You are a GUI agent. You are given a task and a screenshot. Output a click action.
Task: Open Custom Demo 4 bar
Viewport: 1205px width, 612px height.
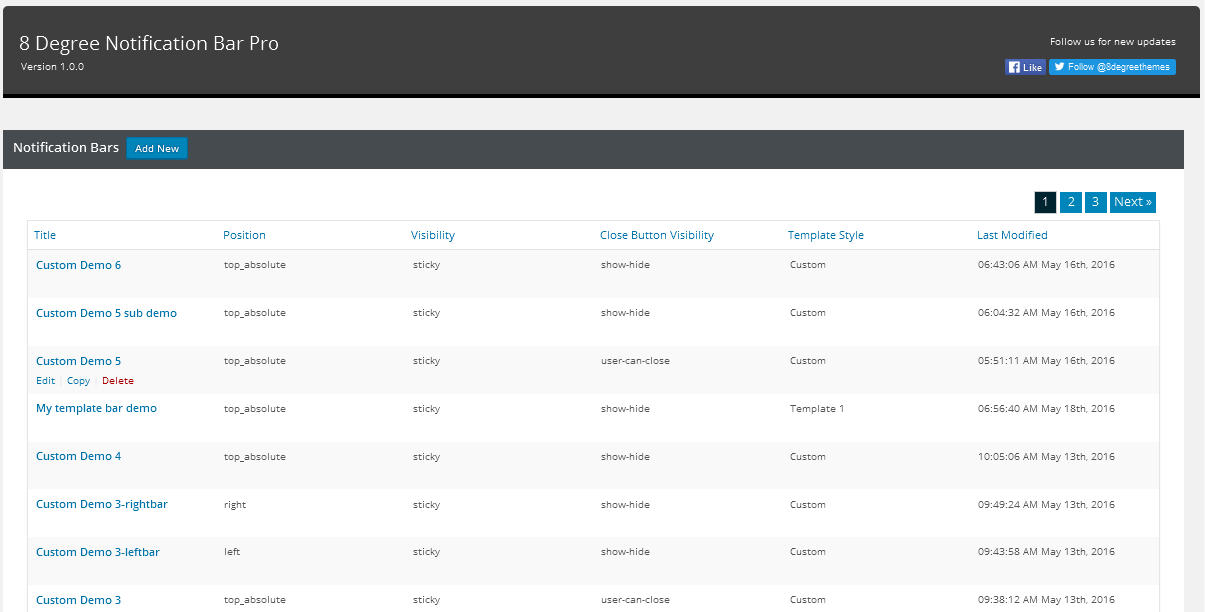pyautogui.click(x=78, y=456)
